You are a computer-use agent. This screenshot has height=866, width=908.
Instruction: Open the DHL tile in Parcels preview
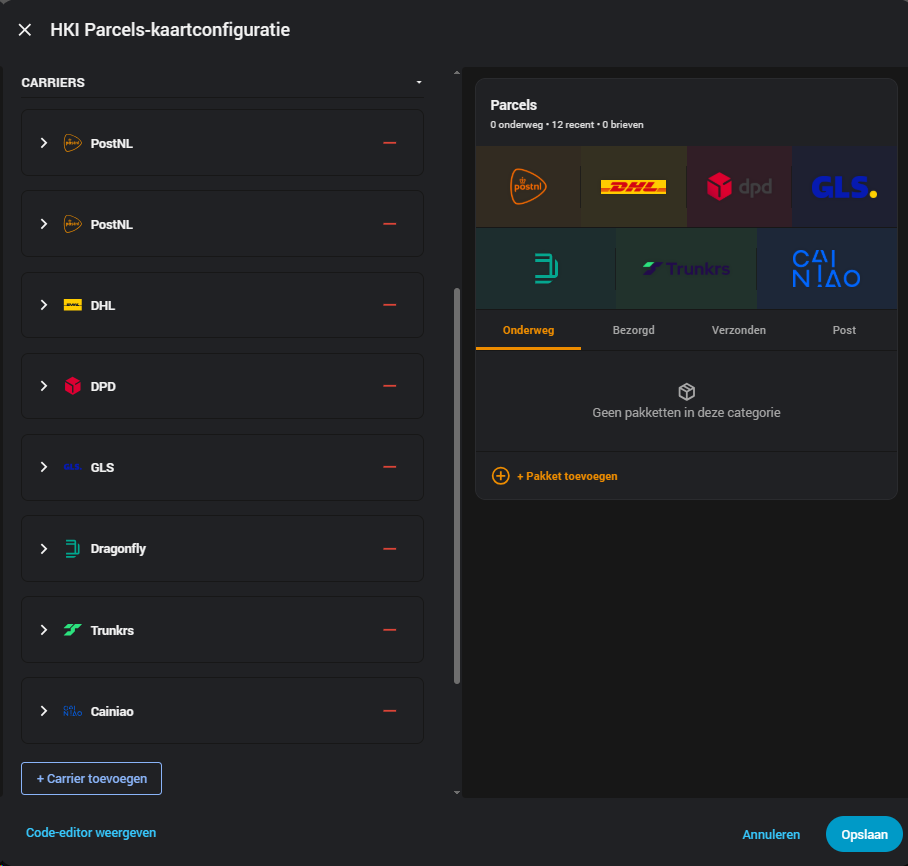click(x=634, y=187)
